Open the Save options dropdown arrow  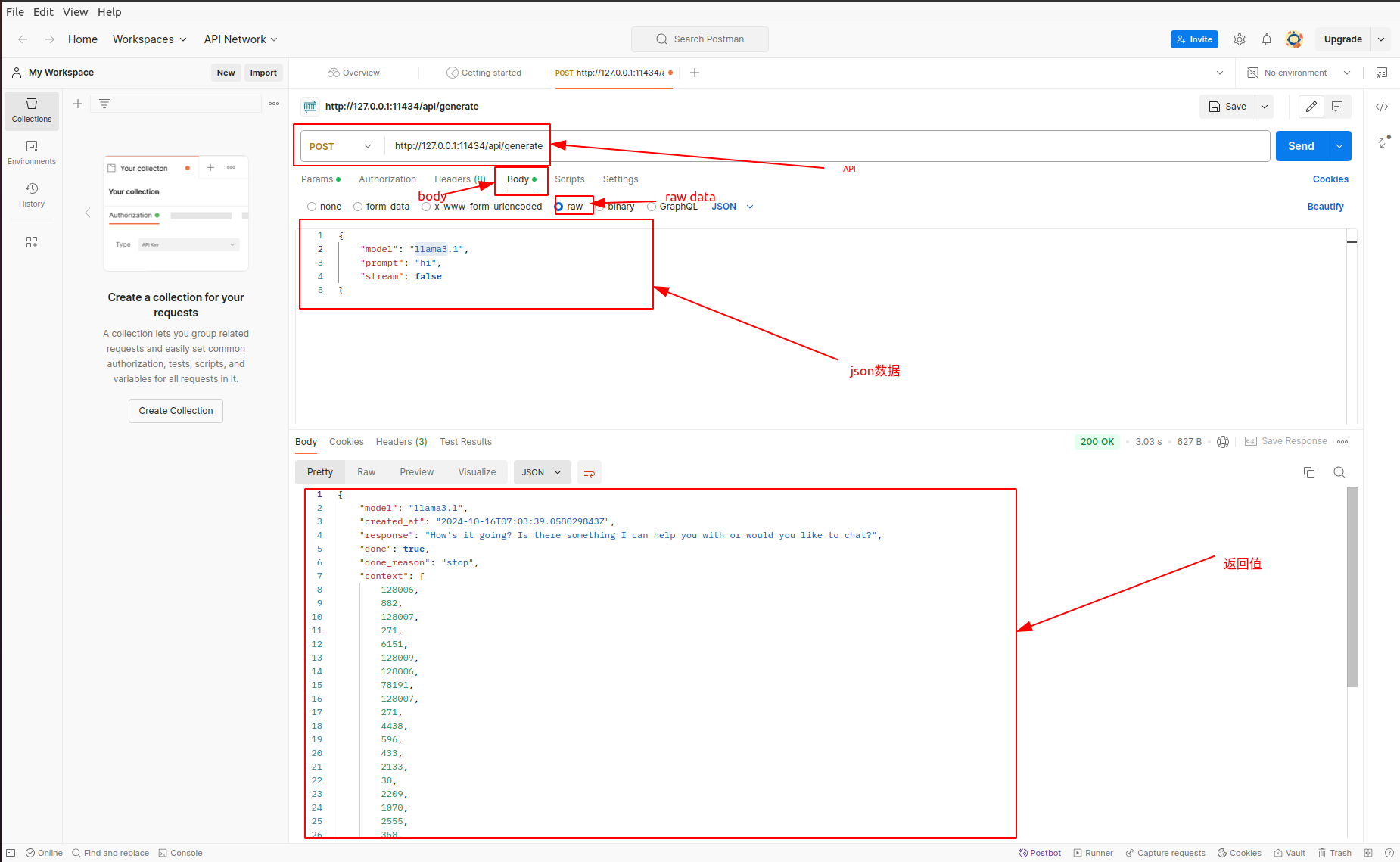point(1265,107)
